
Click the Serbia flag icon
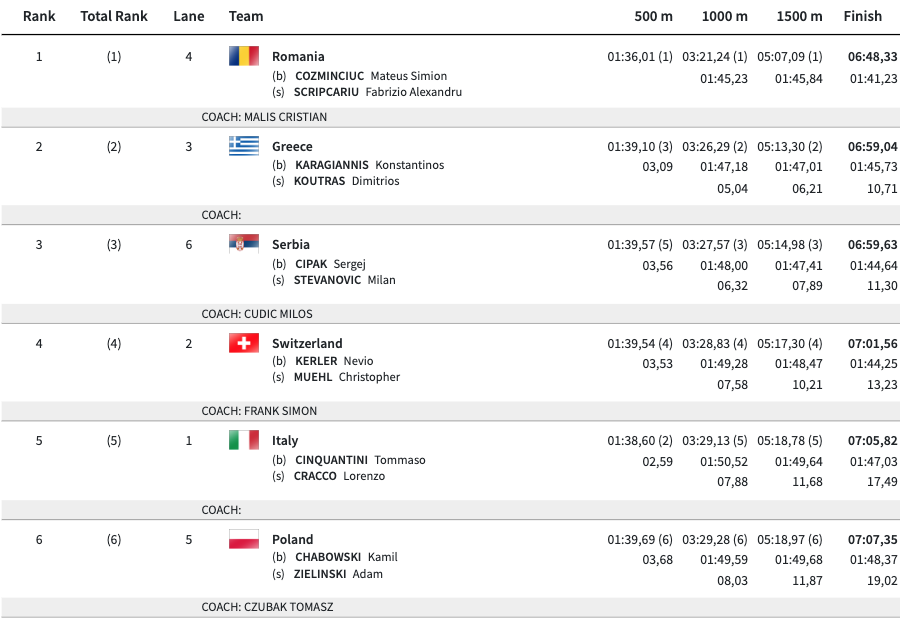point(244,243)
